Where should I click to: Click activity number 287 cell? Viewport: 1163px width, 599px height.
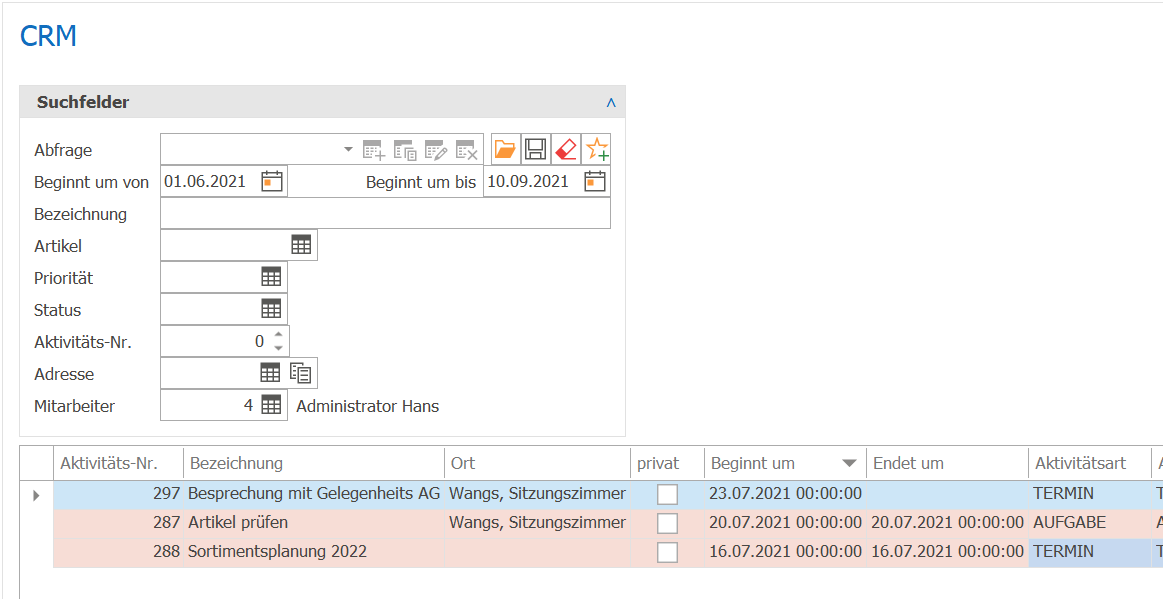[119, 523]
